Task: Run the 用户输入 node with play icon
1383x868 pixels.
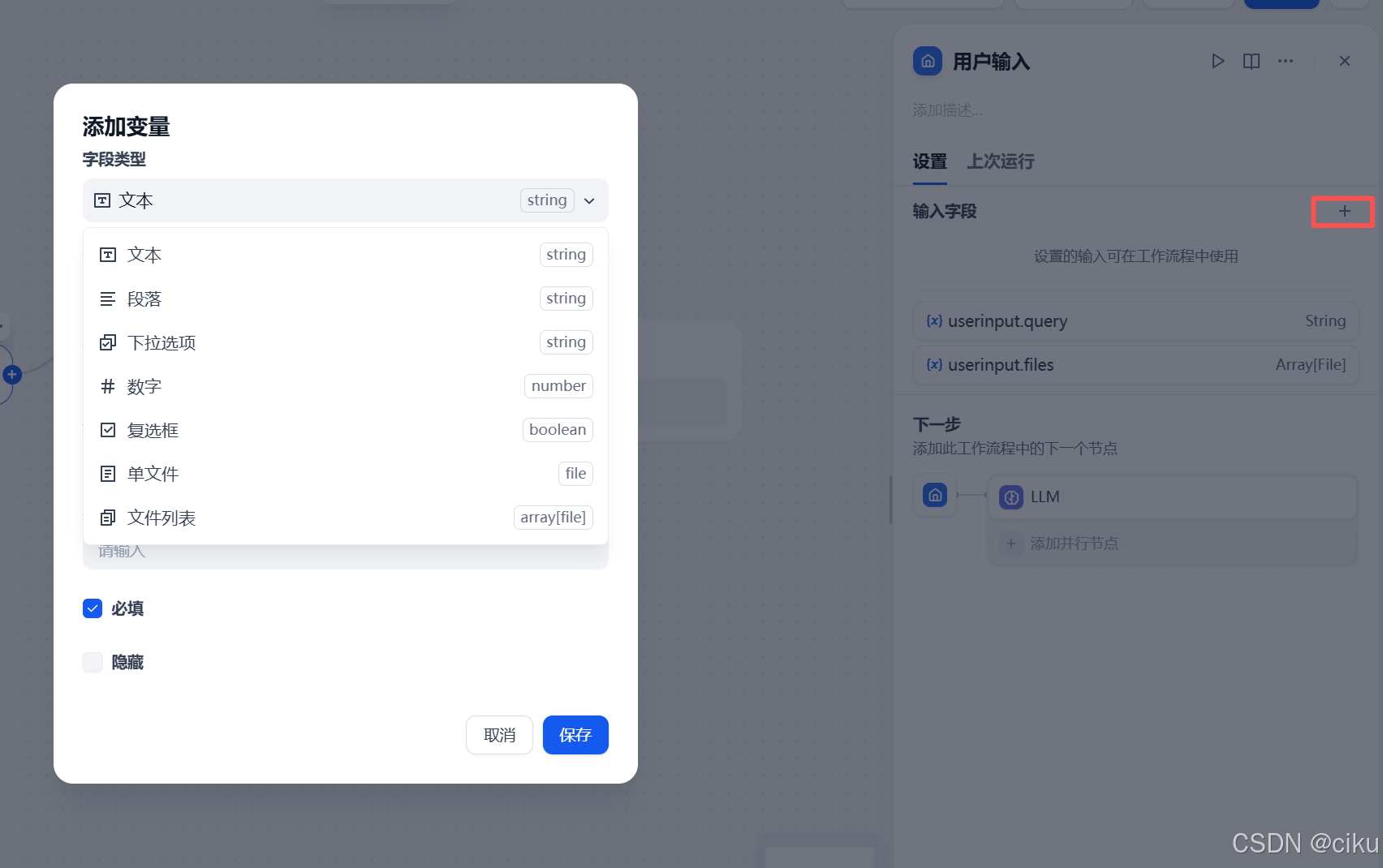Action: (1217, 61)
